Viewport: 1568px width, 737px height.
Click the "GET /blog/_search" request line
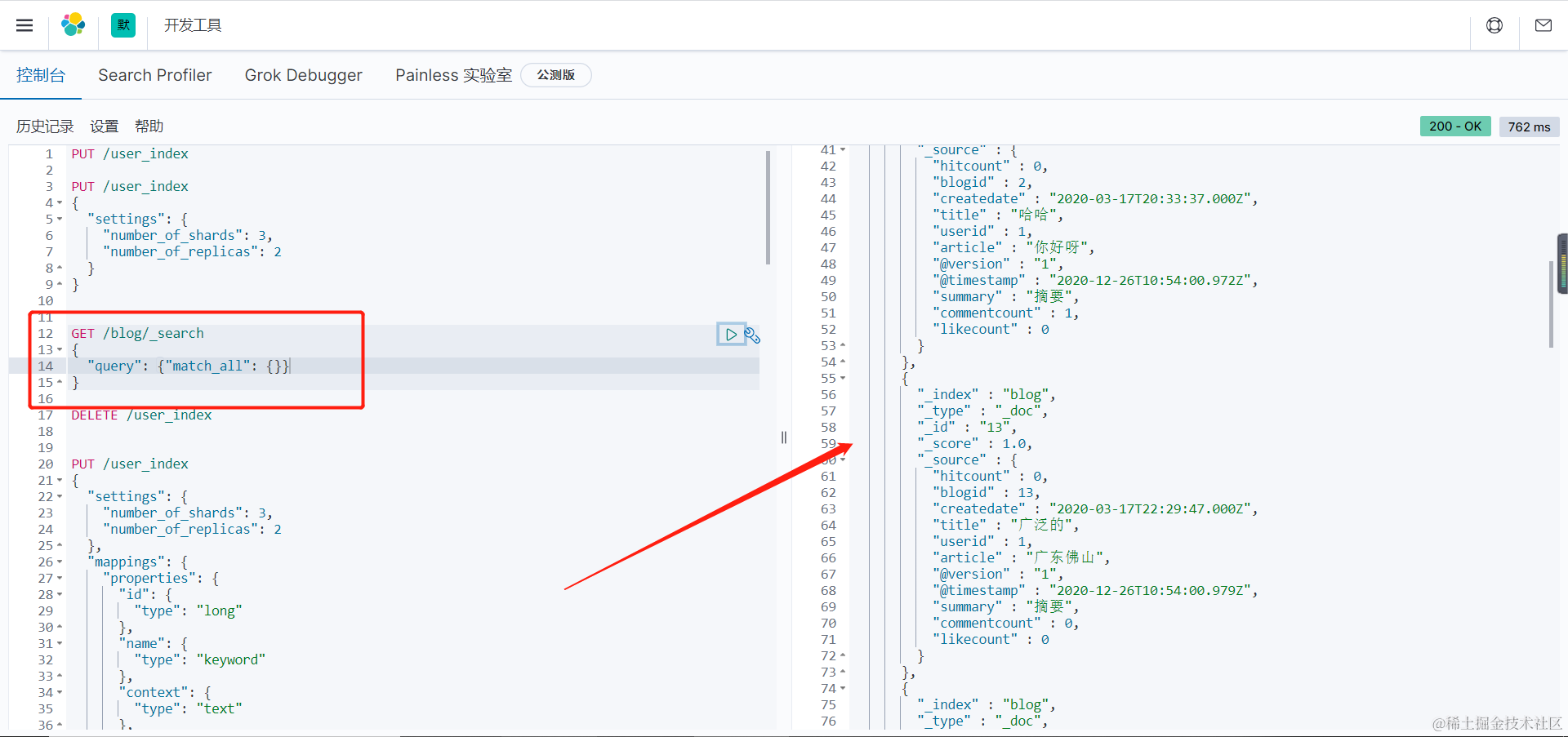pyautogui.click(x=137, y=333)
